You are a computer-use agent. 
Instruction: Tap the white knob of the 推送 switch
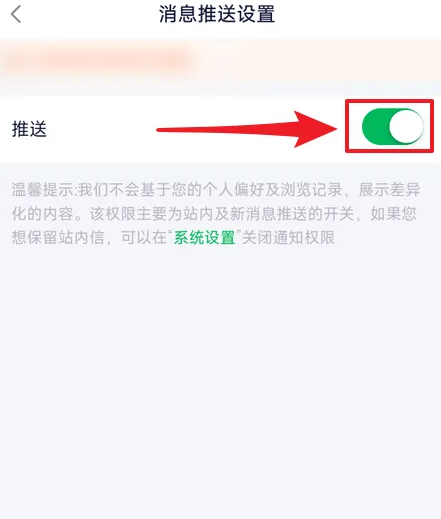click(406, 127)
